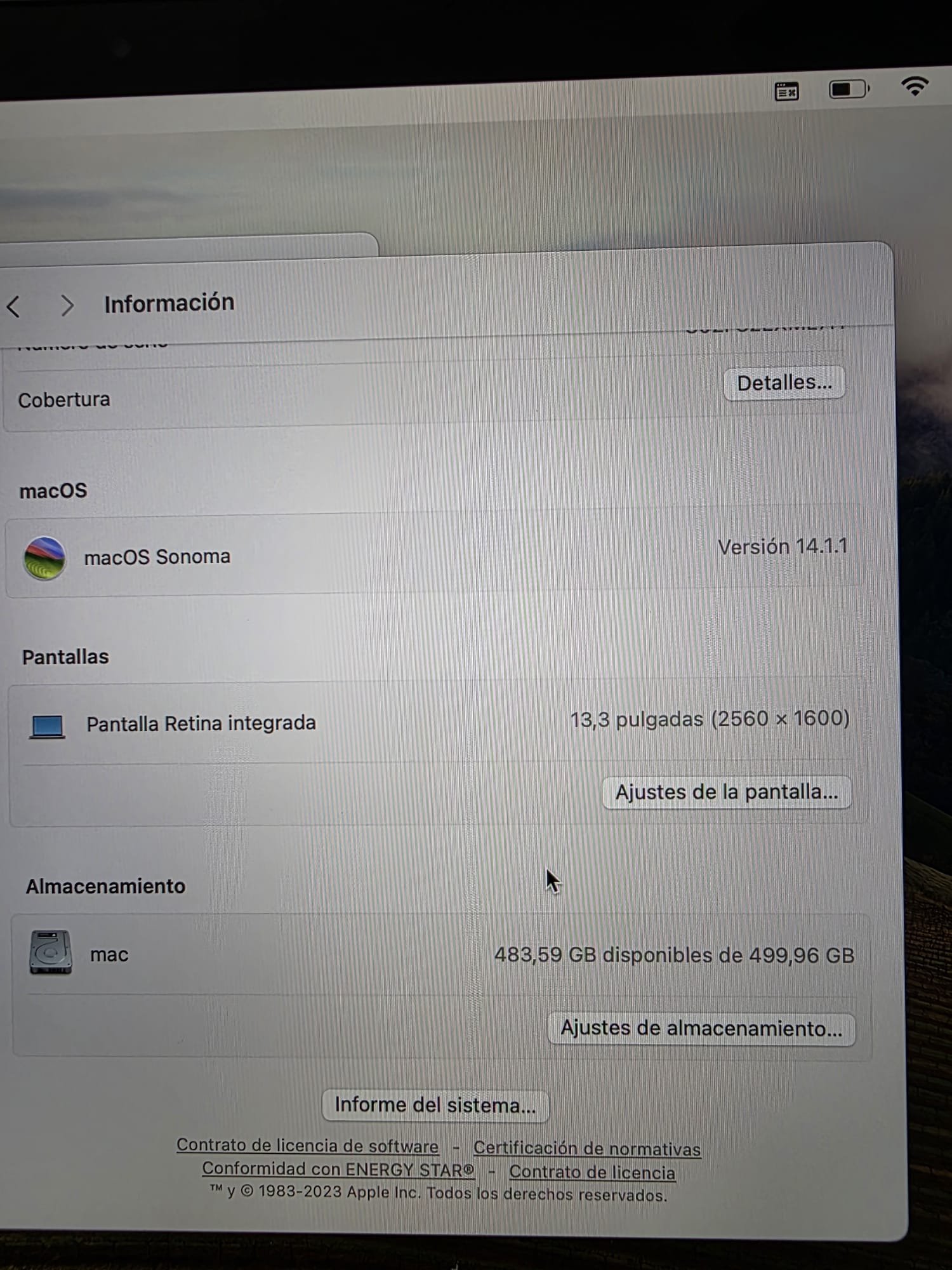This screenshot has width=952, height=1270.
Task: Open Cobertura details with Detalles button
Action: [784, 383]
